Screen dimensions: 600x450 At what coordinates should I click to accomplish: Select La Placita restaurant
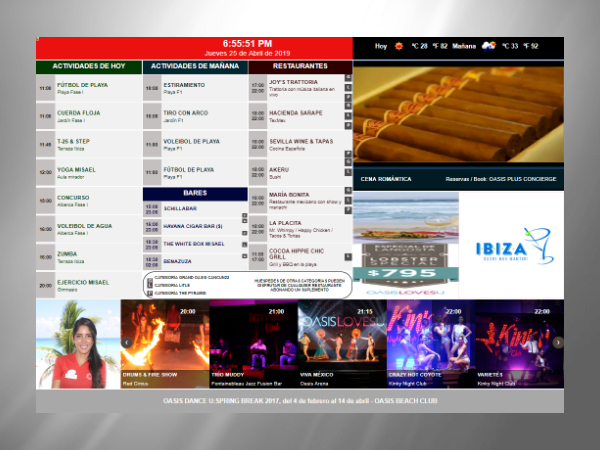(300, 229)
